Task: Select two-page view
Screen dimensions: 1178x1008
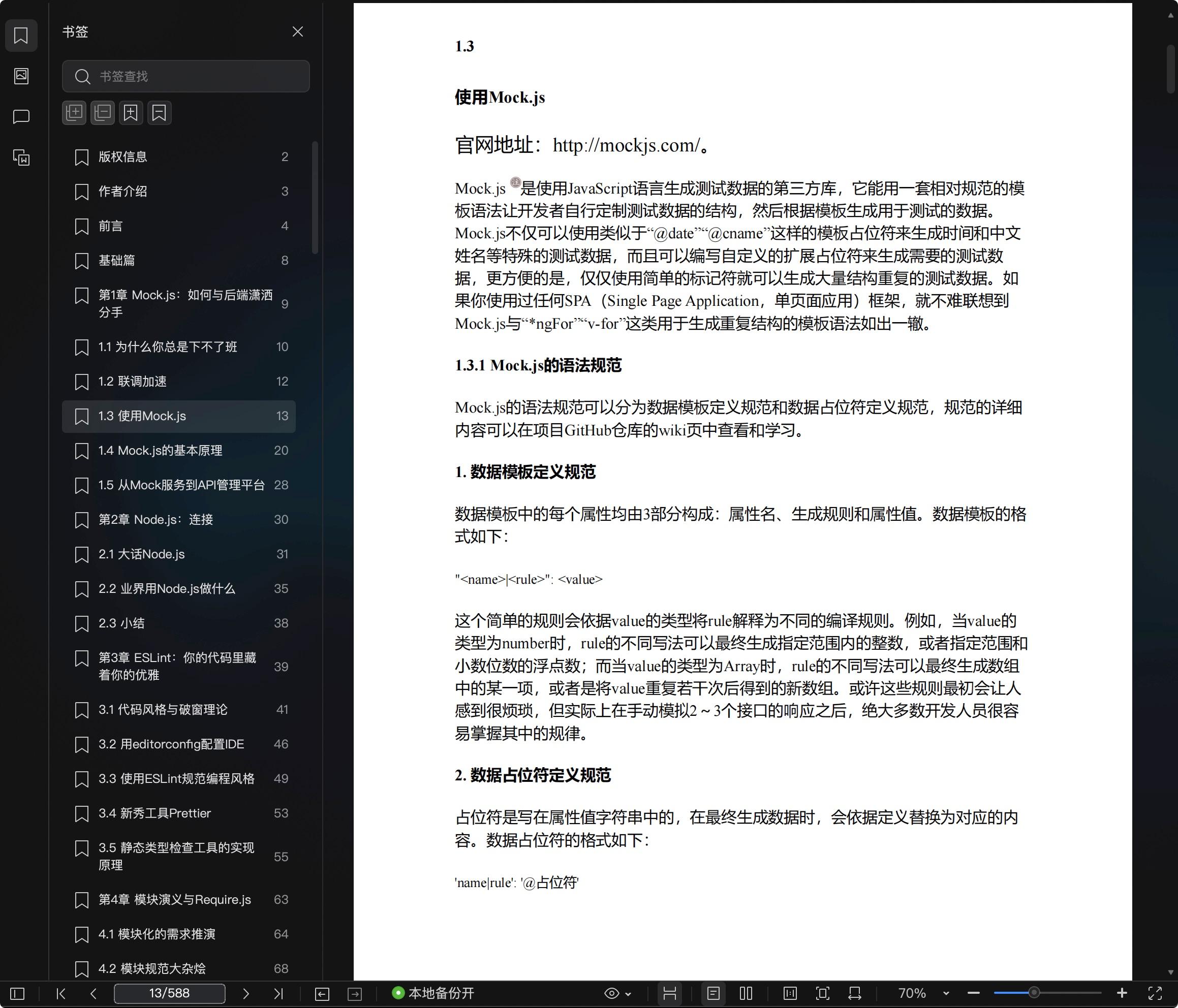Action: coord(746,993)
